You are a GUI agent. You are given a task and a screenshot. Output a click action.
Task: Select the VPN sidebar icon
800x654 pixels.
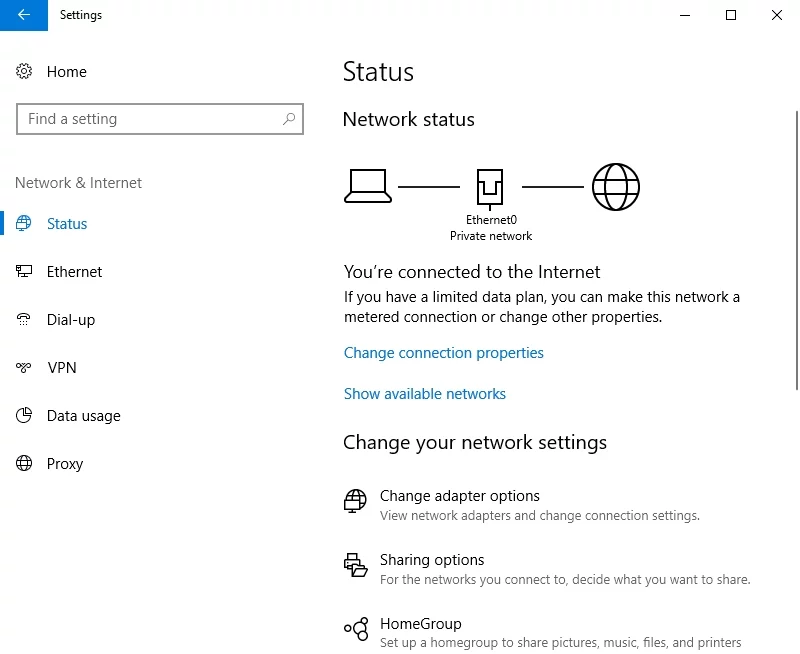(x=25, y=368)
